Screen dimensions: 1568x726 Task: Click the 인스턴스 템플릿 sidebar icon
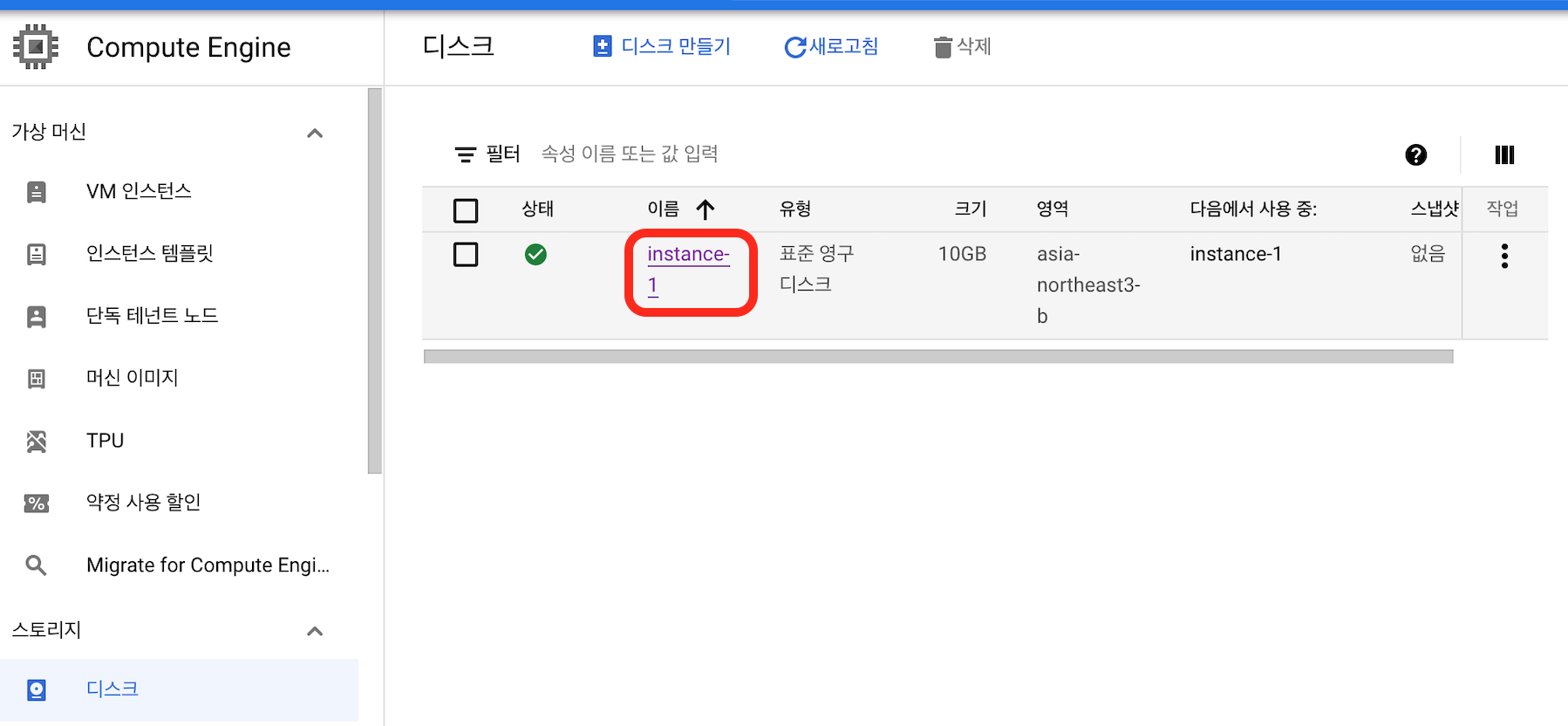tap(37, 254)
